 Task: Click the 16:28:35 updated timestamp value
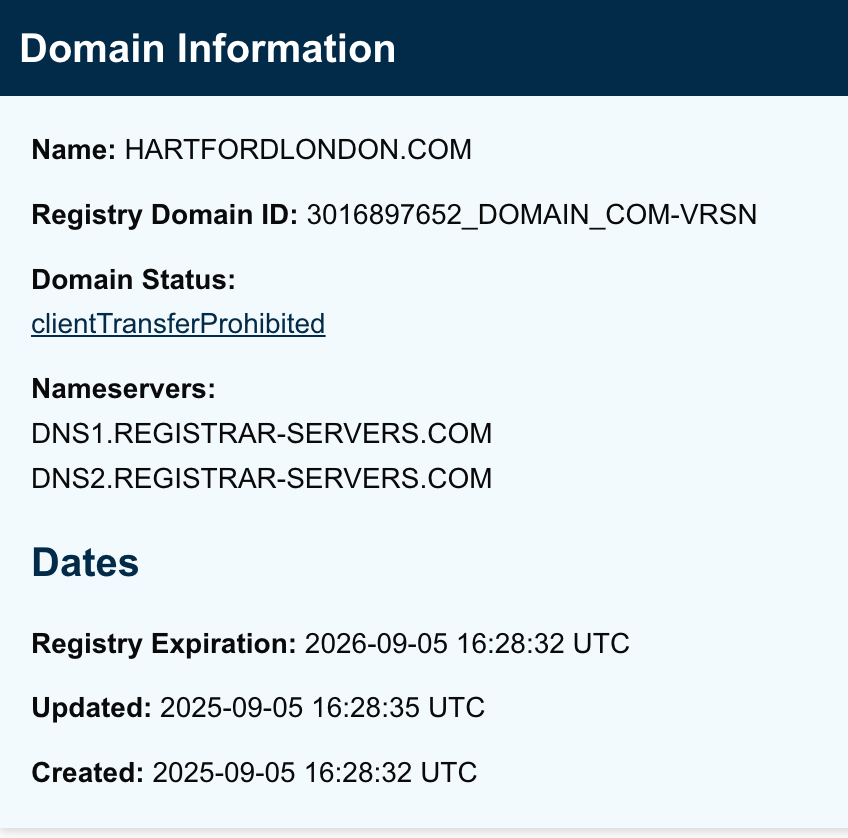[x=364, y=708]
